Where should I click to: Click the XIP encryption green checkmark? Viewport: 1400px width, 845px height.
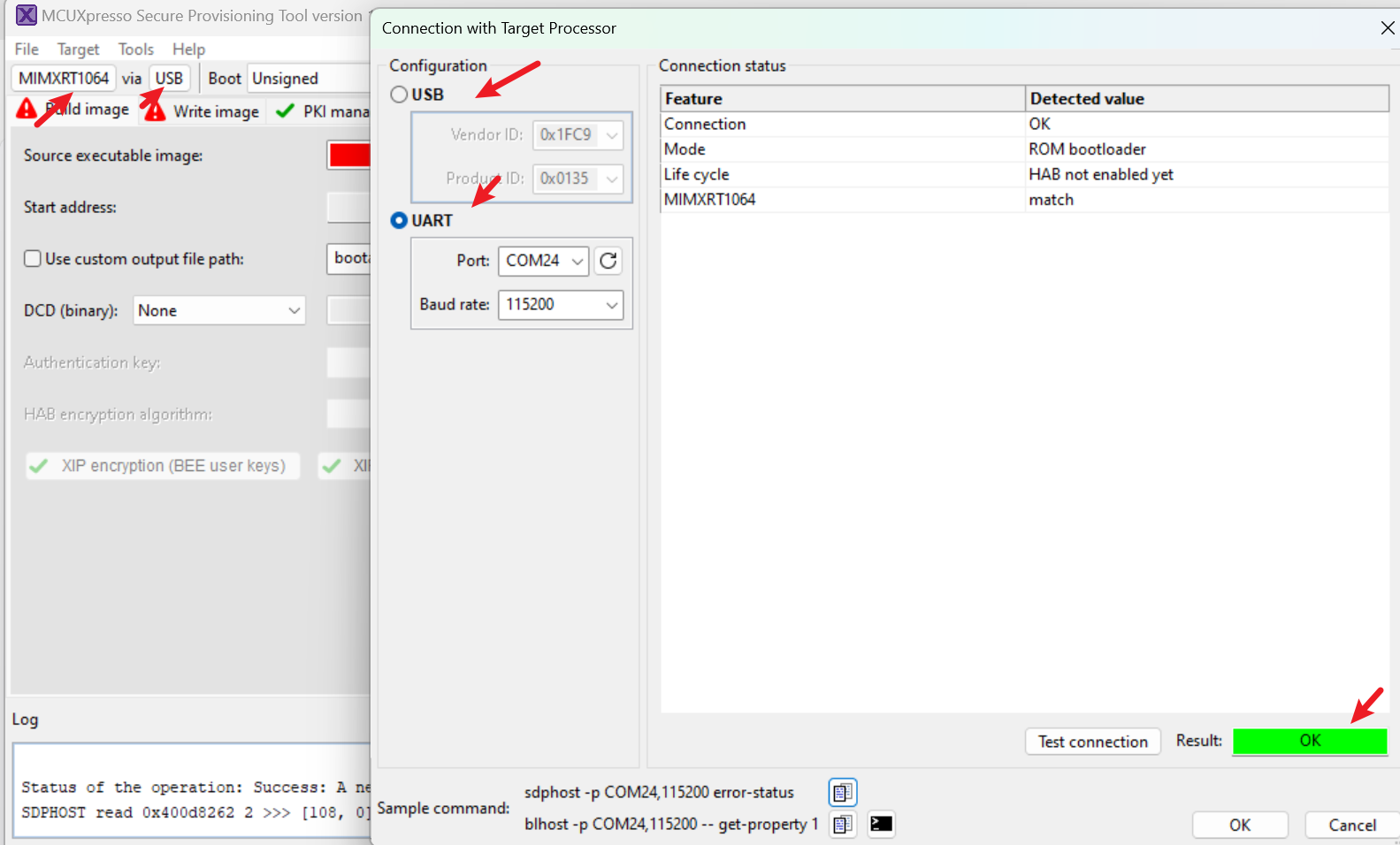pyautogui.click(x=38, y=466)
